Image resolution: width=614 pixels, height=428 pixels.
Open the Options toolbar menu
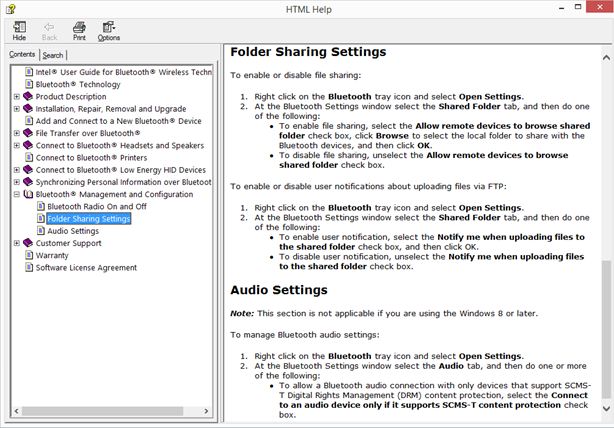pyautogui.click(x=108, y=31)
